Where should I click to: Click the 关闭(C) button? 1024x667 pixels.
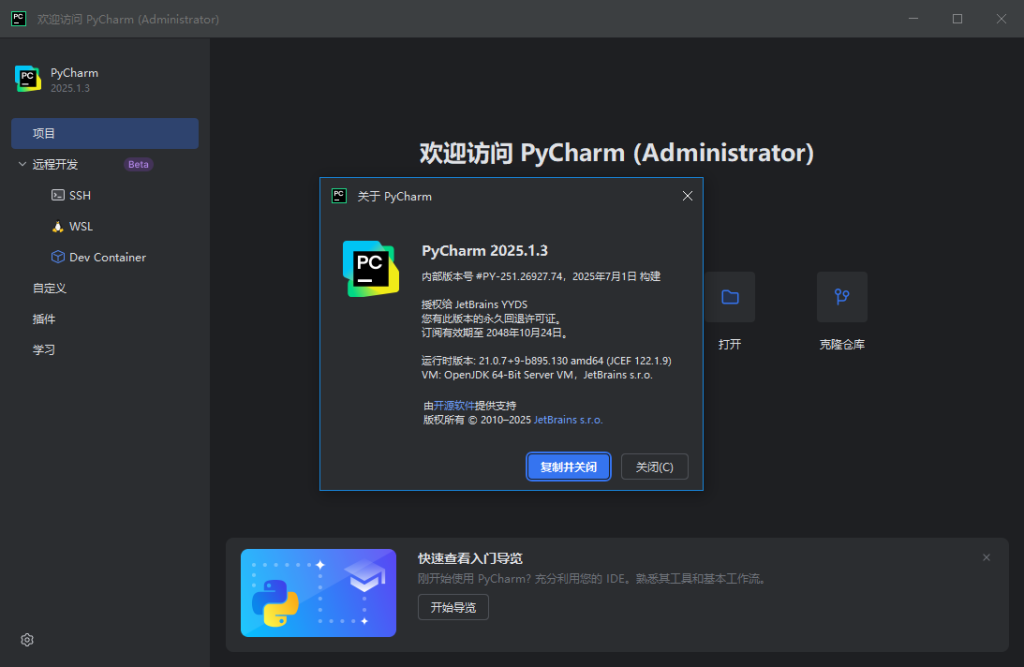pos(654,466)
